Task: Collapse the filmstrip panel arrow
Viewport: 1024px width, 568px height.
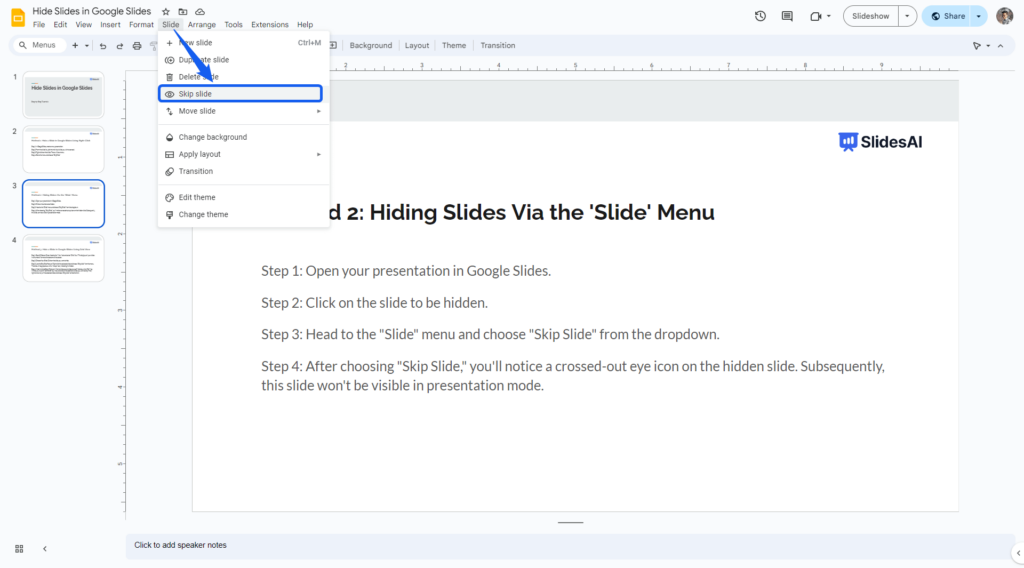Action: 44,549
